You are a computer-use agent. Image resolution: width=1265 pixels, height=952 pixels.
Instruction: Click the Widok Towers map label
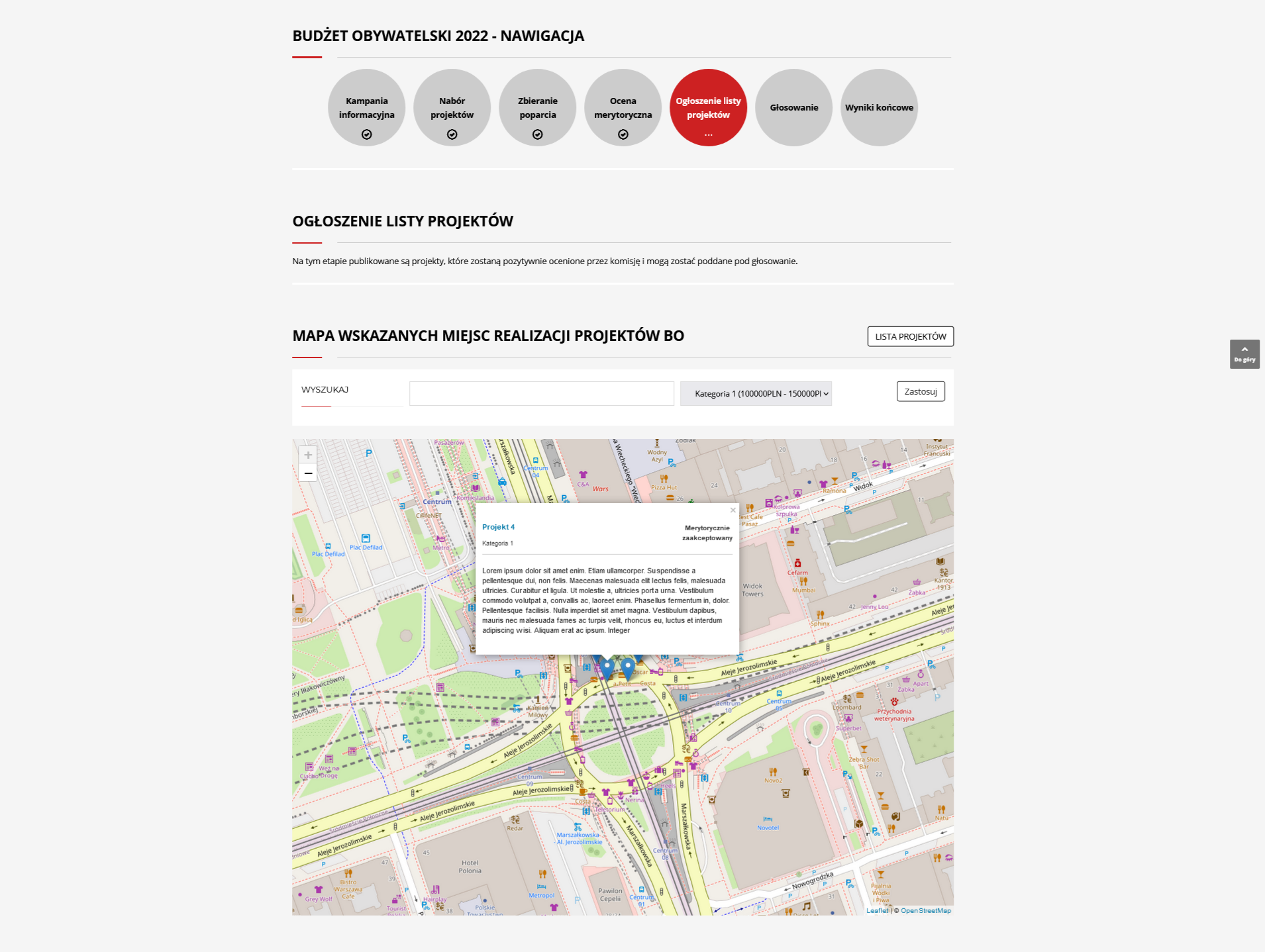pyautogui.click(x=752, y=590)
